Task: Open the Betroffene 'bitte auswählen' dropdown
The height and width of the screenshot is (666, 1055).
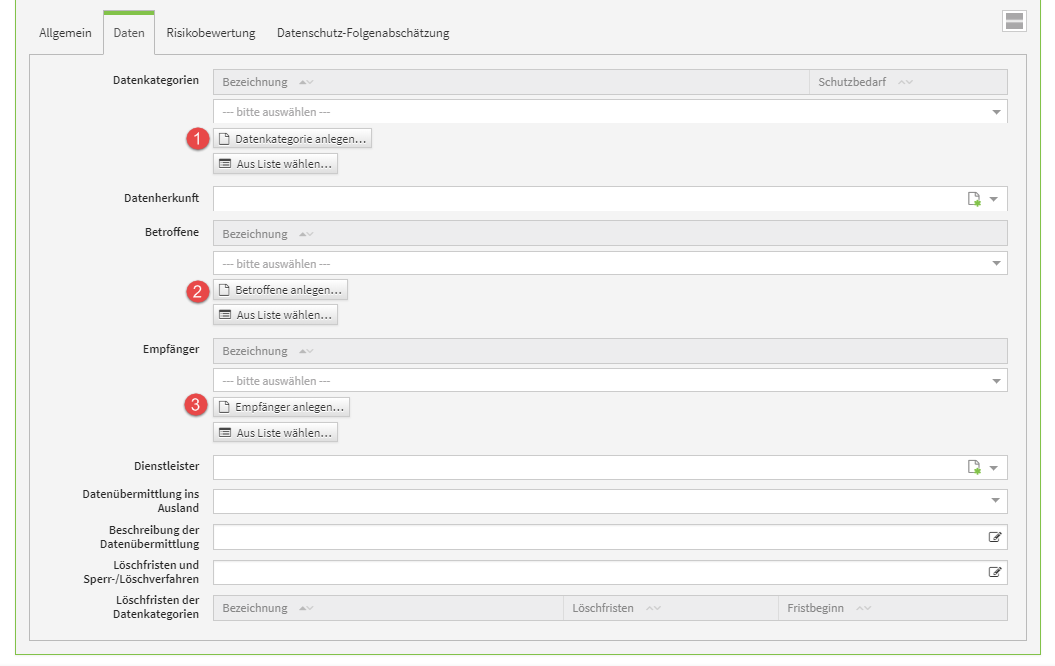Action: point(610,263)
